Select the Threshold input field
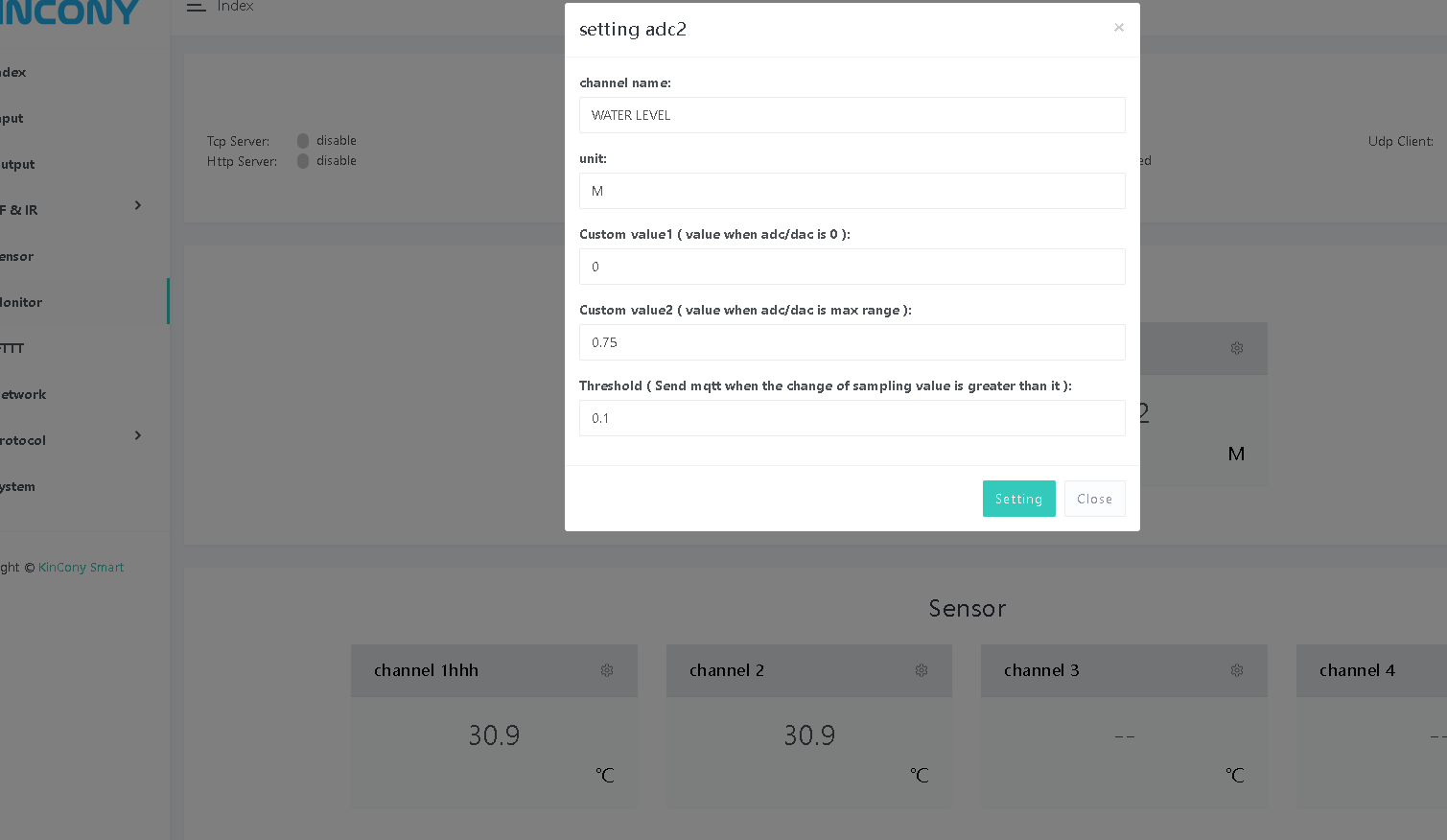The height and width of the screenshot is (840, 1447). [x=852, y=418]
